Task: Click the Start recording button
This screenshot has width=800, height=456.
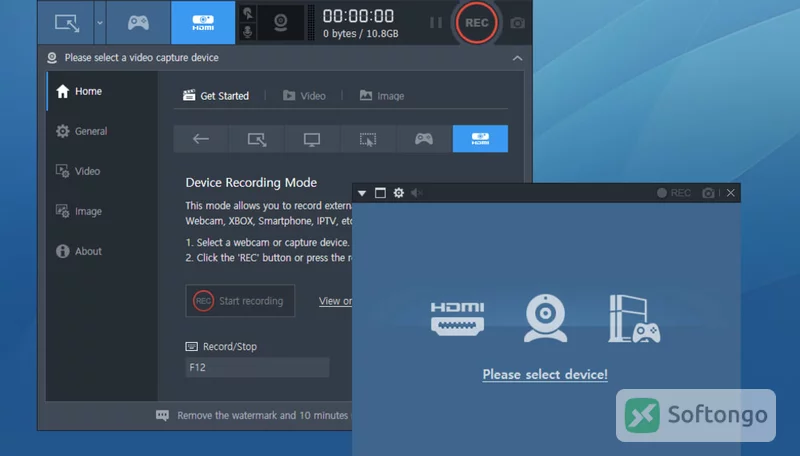Action: click(240, 301)
